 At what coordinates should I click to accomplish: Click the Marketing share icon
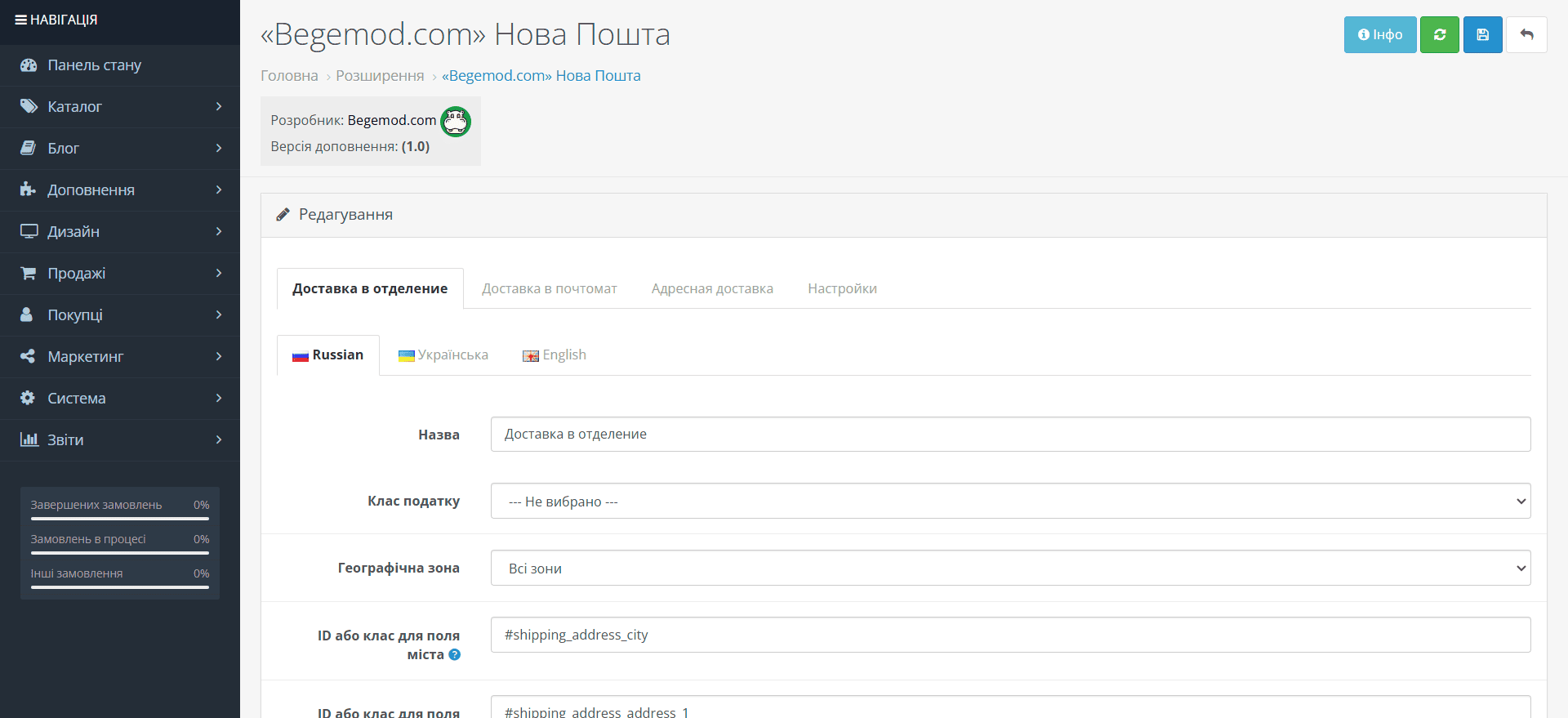(x=28, y=356)
